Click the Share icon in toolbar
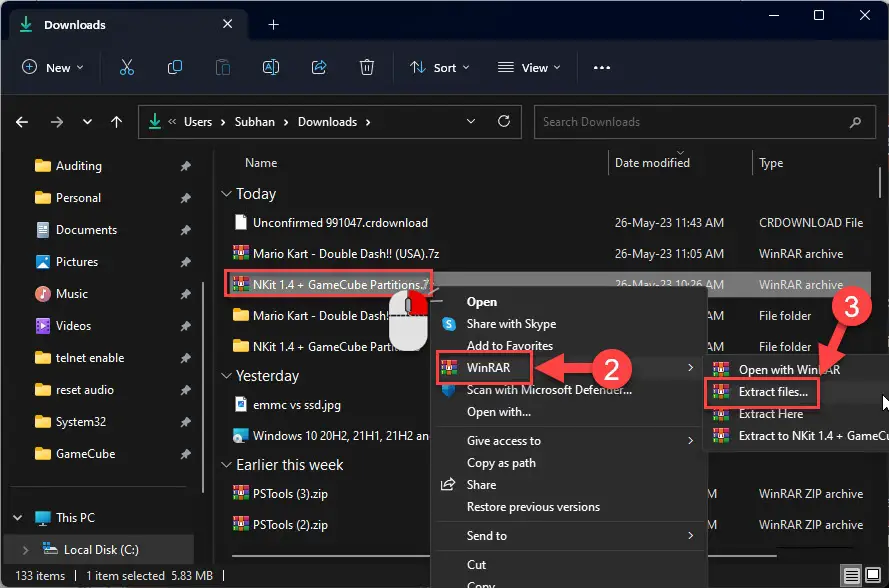 [x=319, y=67]
